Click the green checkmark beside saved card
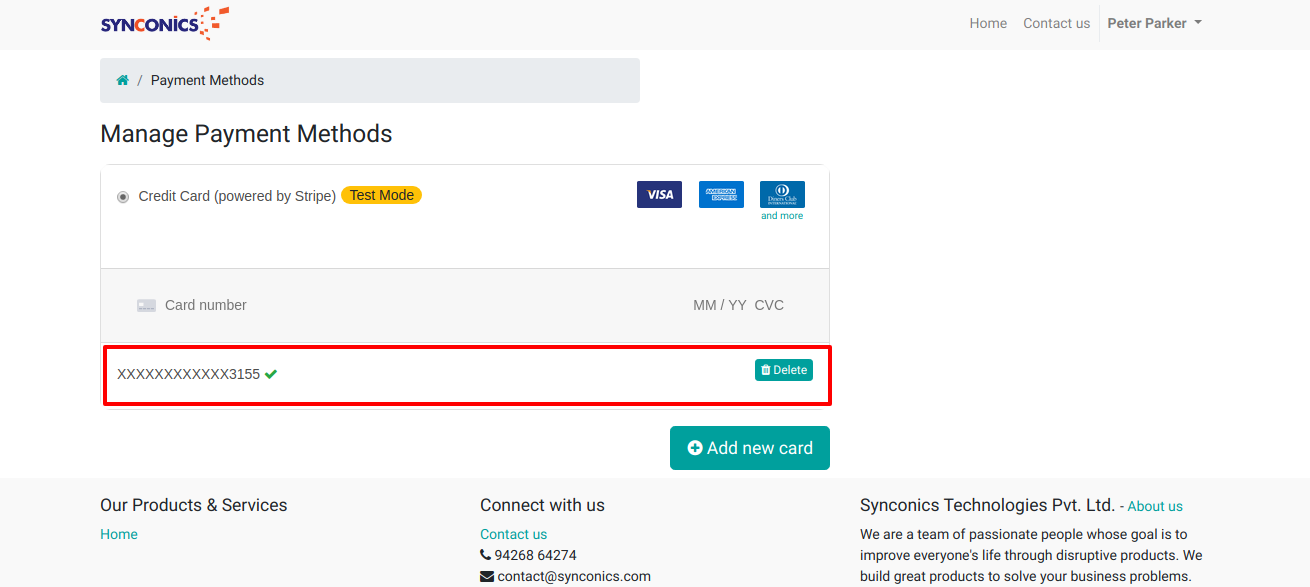The image size is (1310, 587). [x=271, y=374]
